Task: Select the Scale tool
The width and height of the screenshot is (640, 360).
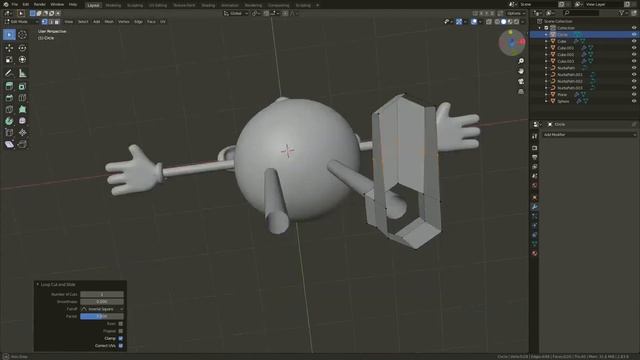Action: click(9, 60)
